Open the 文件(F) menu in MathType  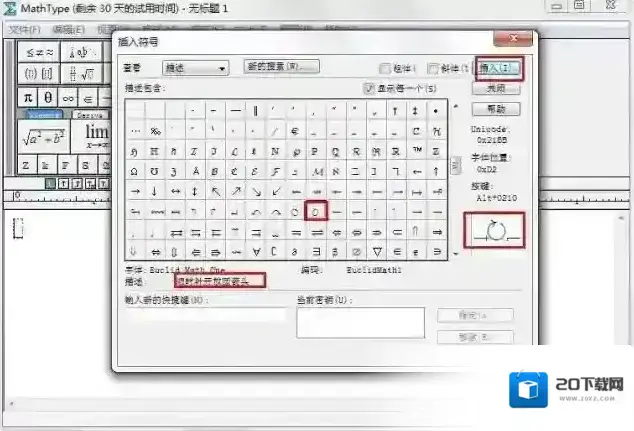pyautogui.click(x=25, y=30)
